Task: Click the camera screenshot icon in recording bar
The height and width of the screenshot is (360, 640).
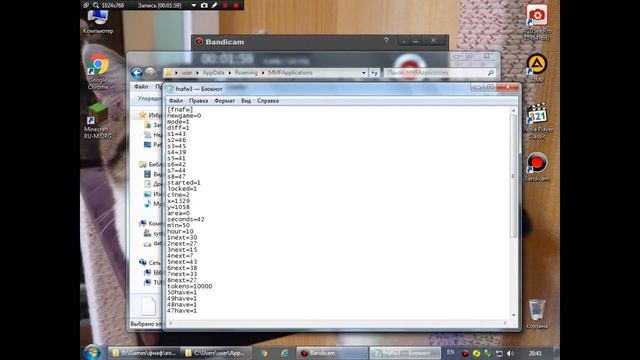Action: pyautogui.click(x=204, y=5)
